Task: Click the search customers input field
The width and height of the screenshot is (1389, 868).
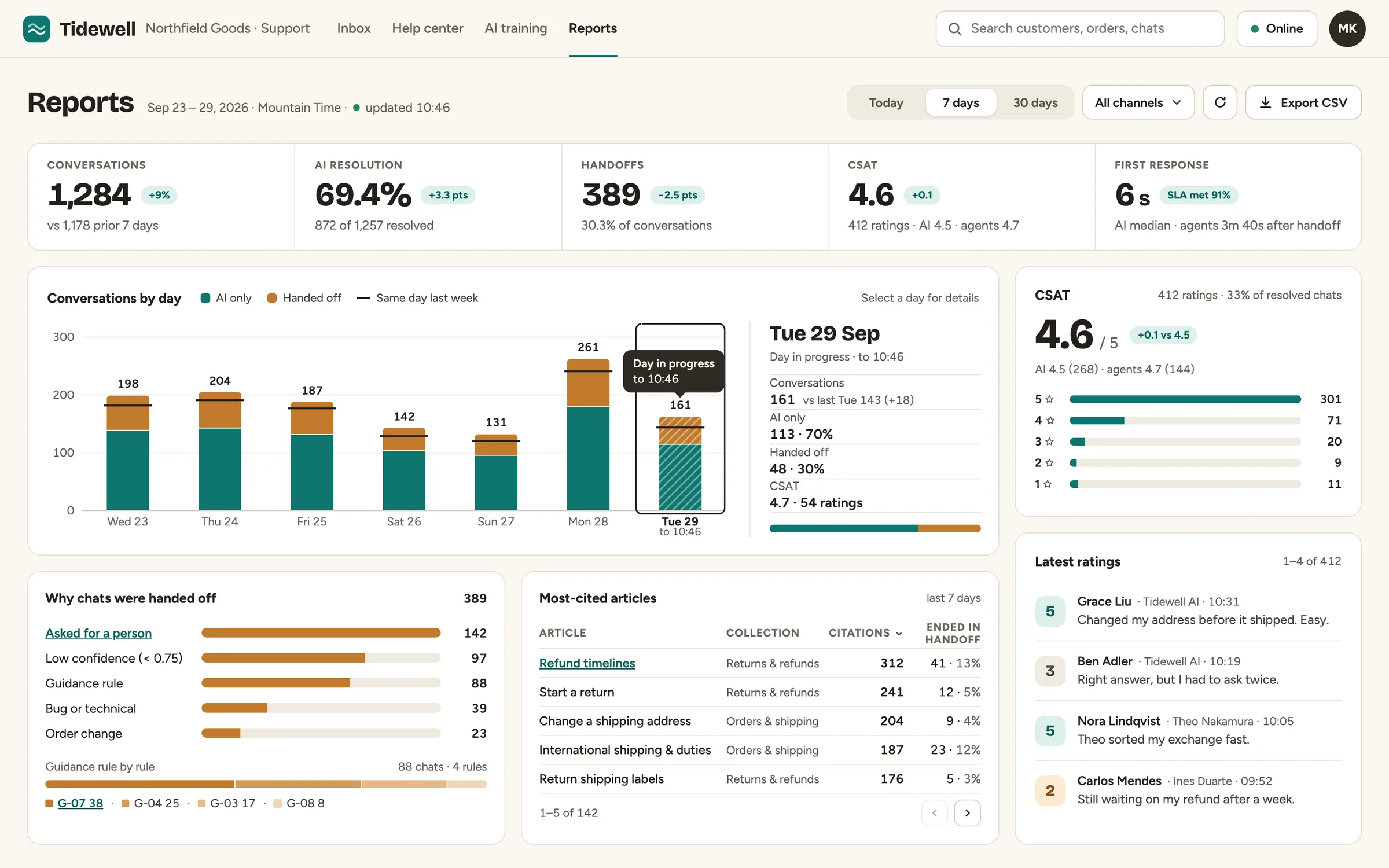Action: pyautogui.click(x=1080, y=28)
